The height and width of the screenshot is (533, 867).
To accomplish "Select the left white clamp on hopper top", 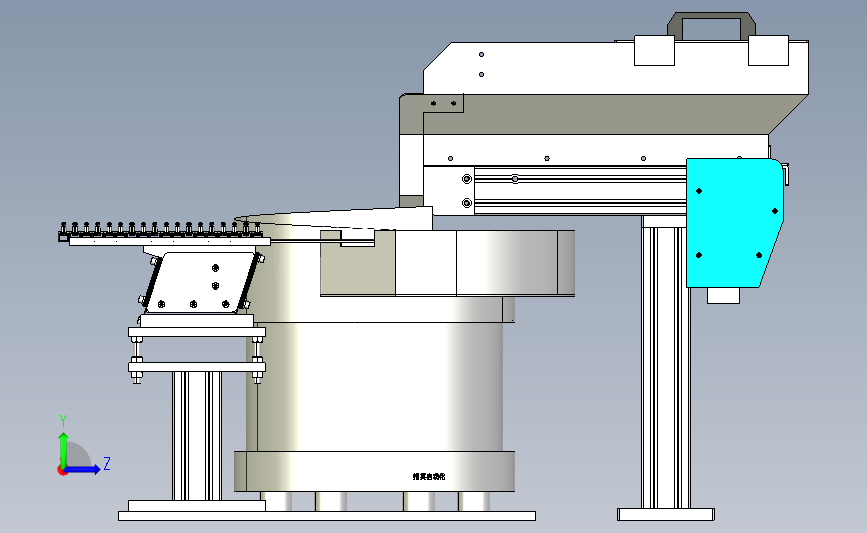I will click(654, 50).
